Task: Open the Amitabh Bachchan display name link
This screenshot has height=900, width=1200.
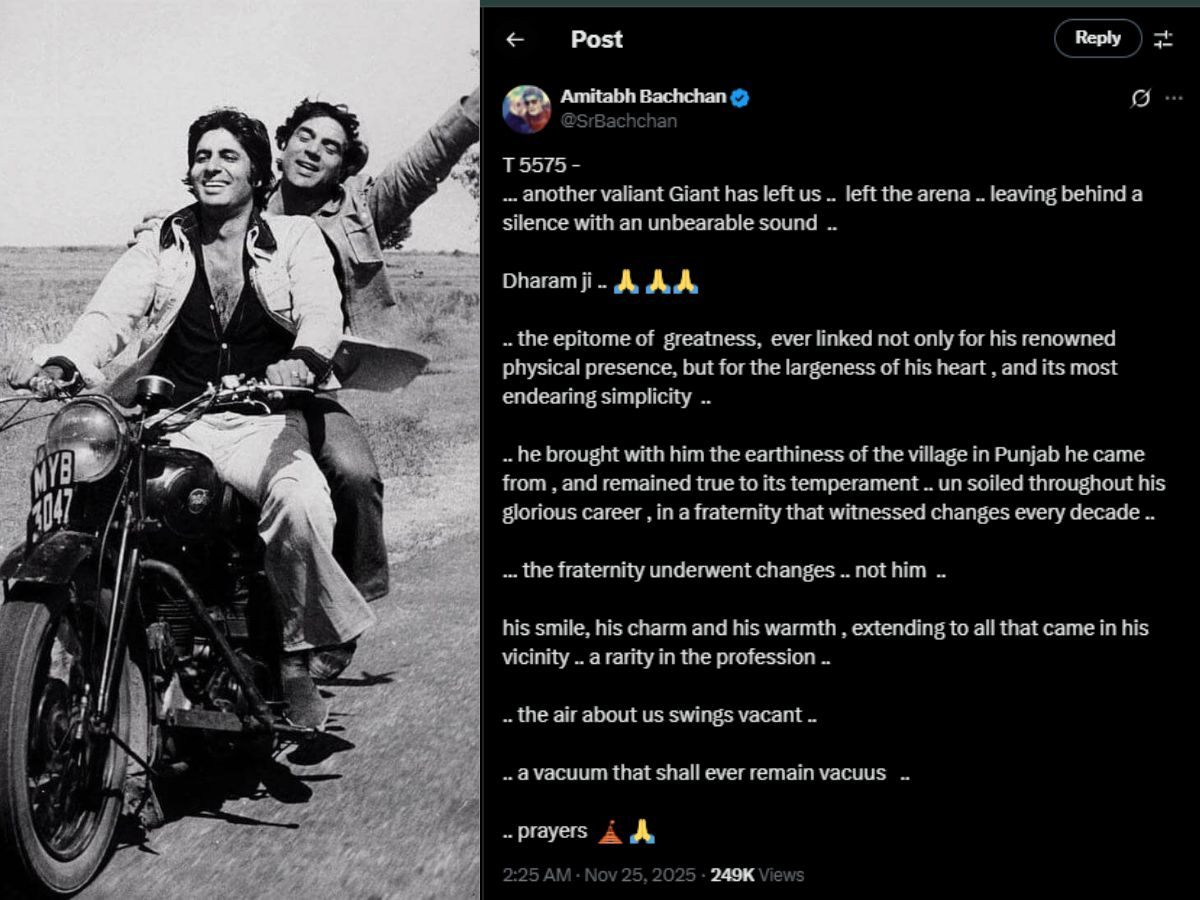Action: (644, 97)
